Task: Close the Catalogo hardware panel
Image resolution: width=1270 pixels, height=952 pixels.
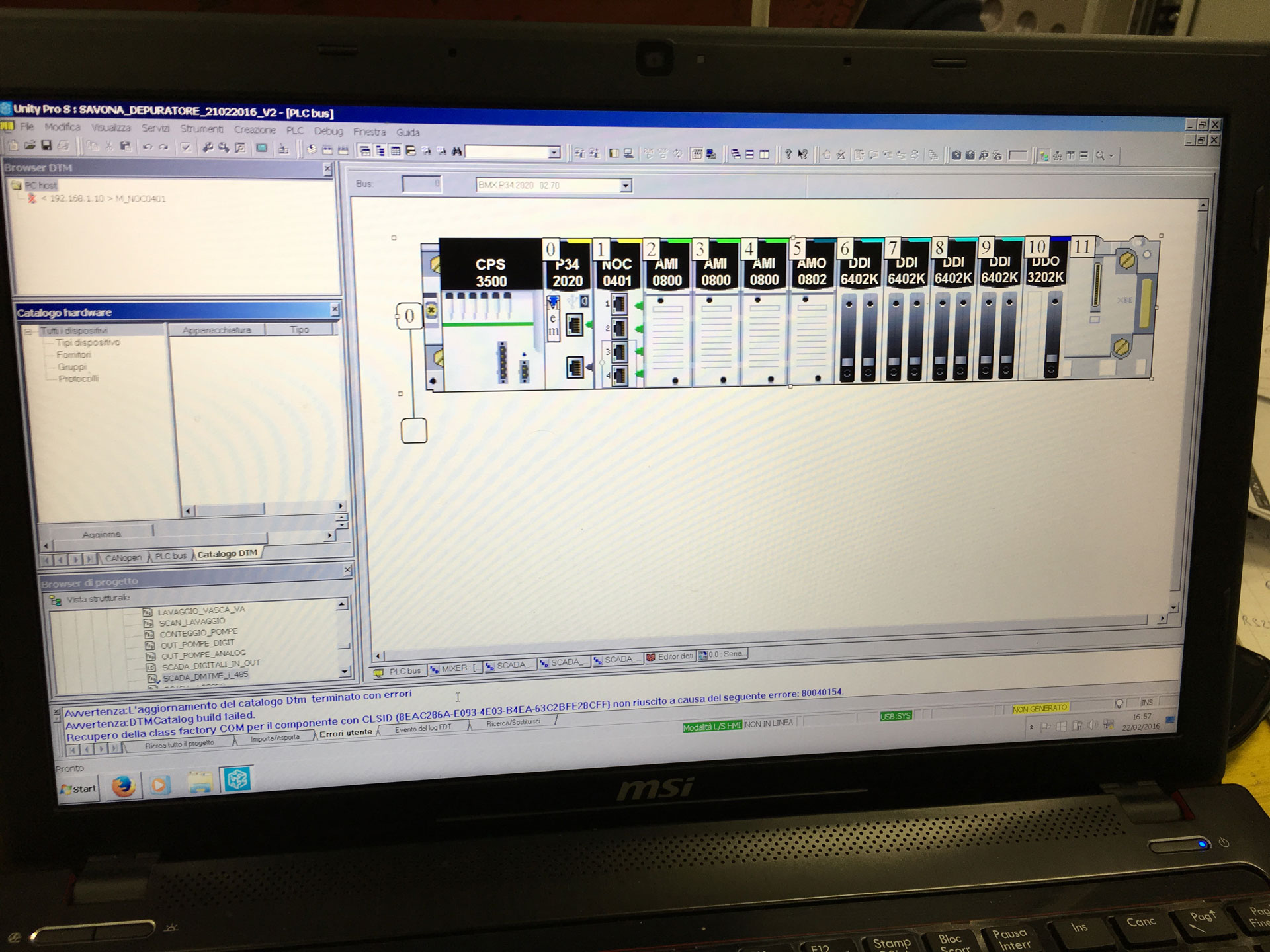Action: 335,309
